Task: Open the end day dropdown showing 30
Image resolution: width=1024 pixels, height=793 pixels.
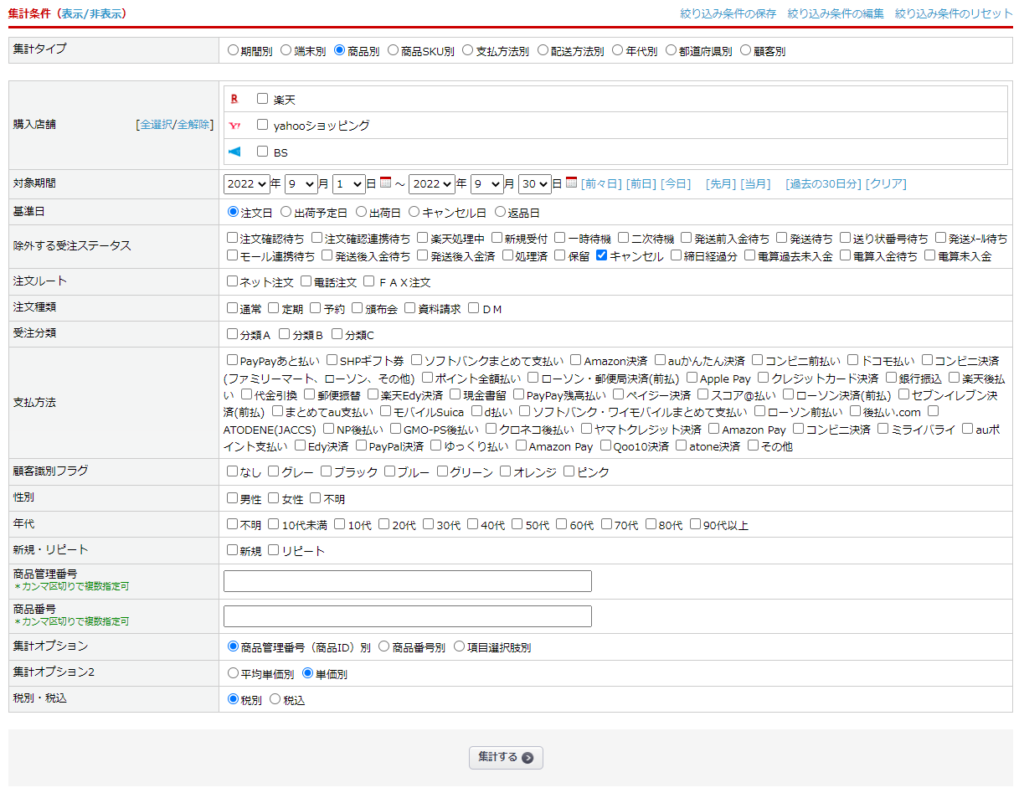Action: pyautogui.click(x=535, y=184)
